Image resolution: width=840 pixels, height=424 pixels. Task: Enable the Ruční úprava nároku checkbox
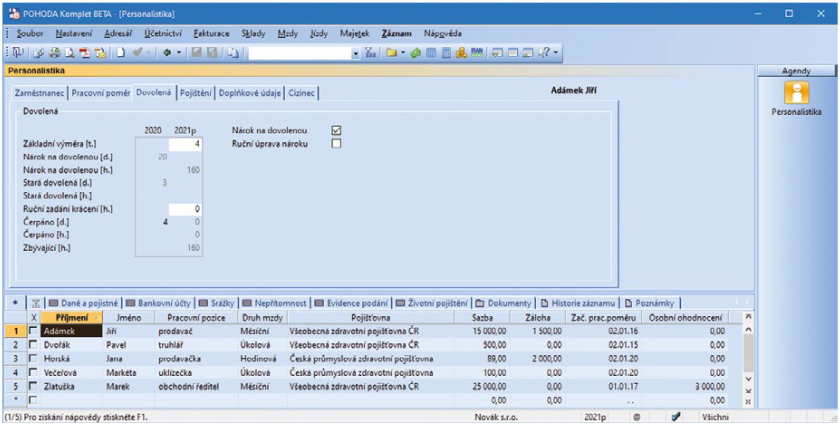coord(336,143)
